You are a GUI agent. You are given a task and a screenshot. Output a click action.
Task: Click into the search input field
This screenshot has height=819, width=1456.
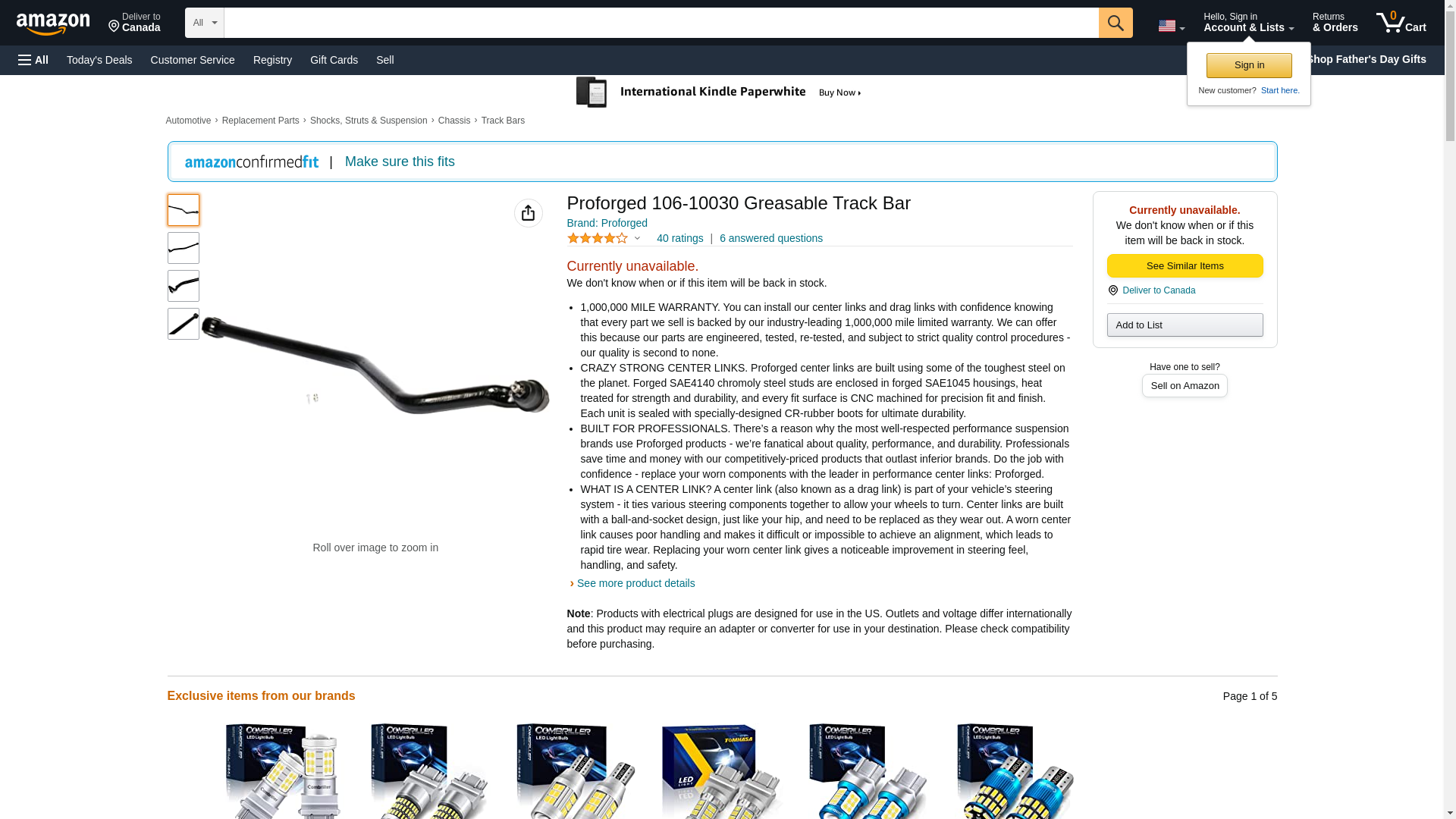[661, 23]
